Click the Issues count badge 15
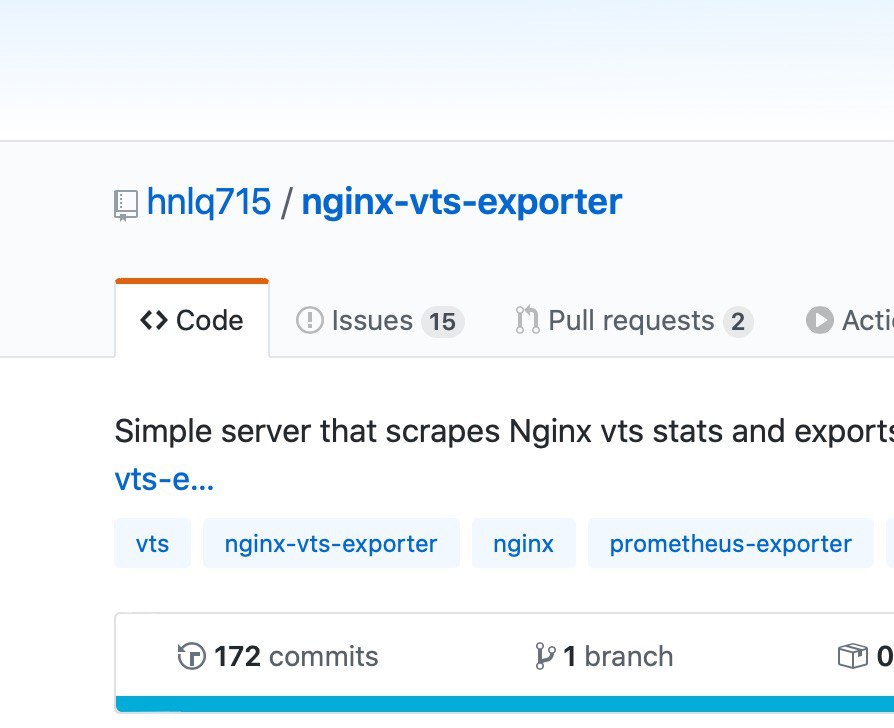 tap(442, 321)
